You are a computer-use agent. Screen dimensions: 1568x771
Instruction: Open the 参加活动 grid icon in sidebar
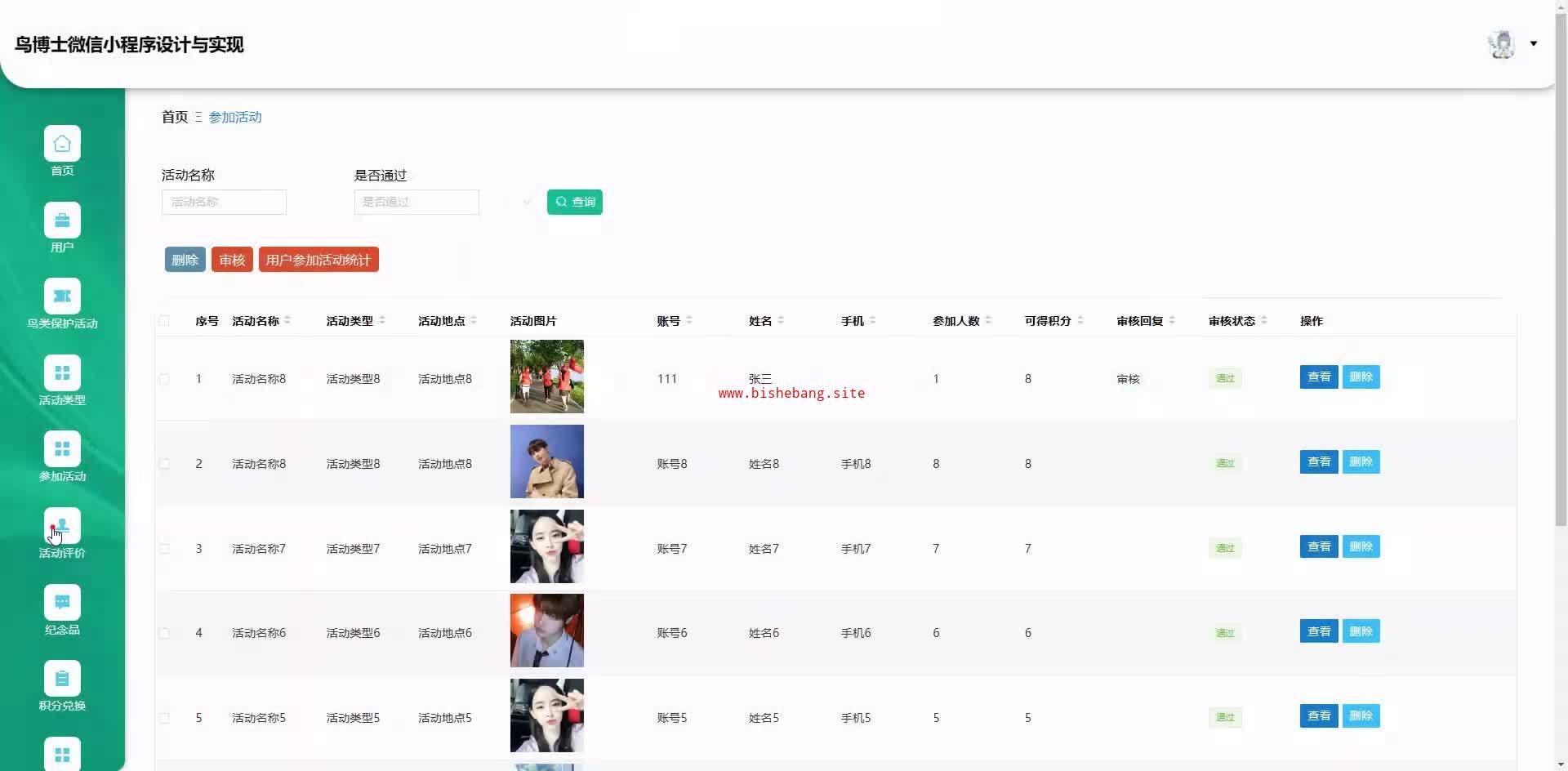(x=62, y=449)
